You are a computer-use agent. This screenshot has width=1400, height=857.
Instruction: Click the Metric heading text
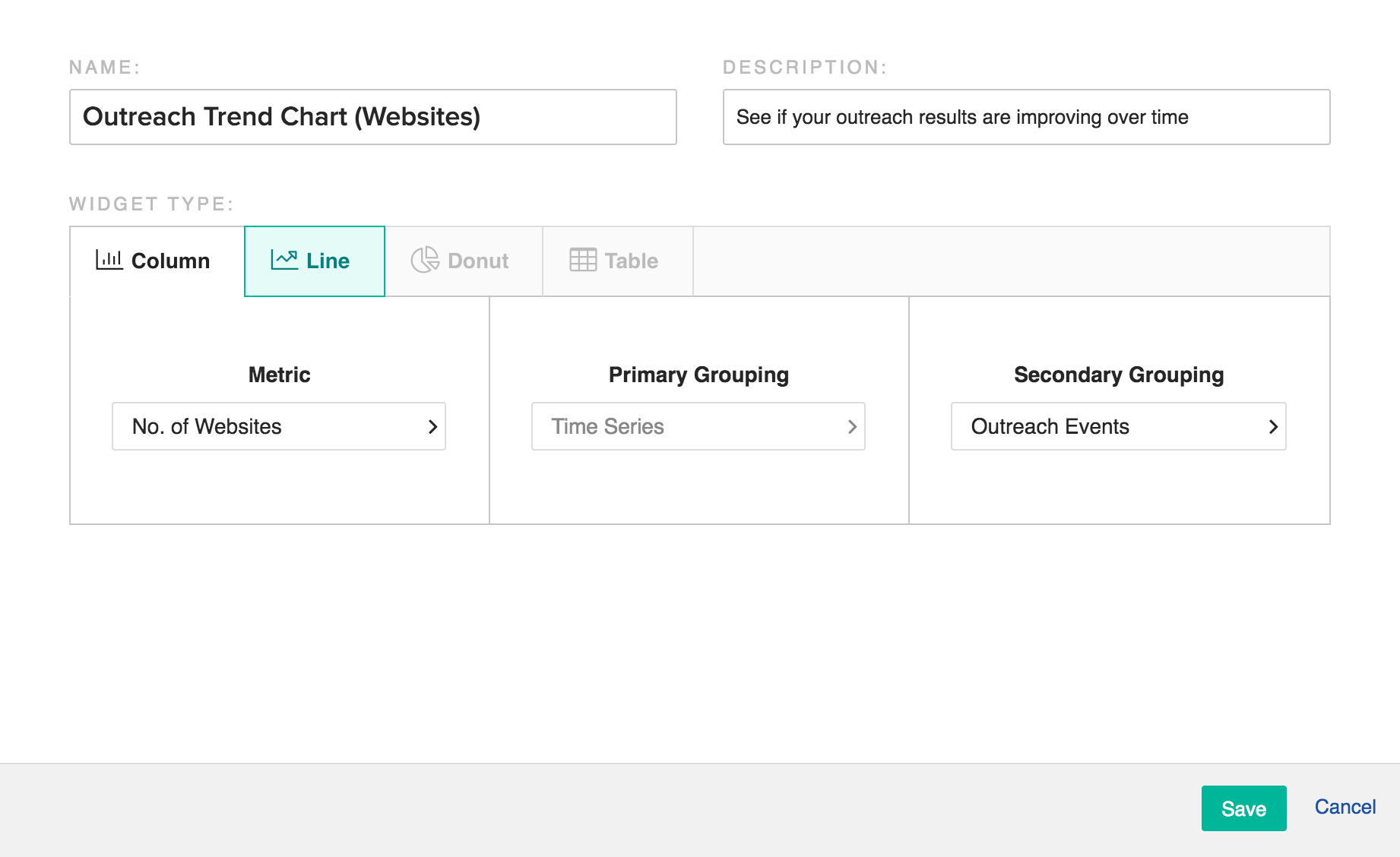tap(279, 375)
